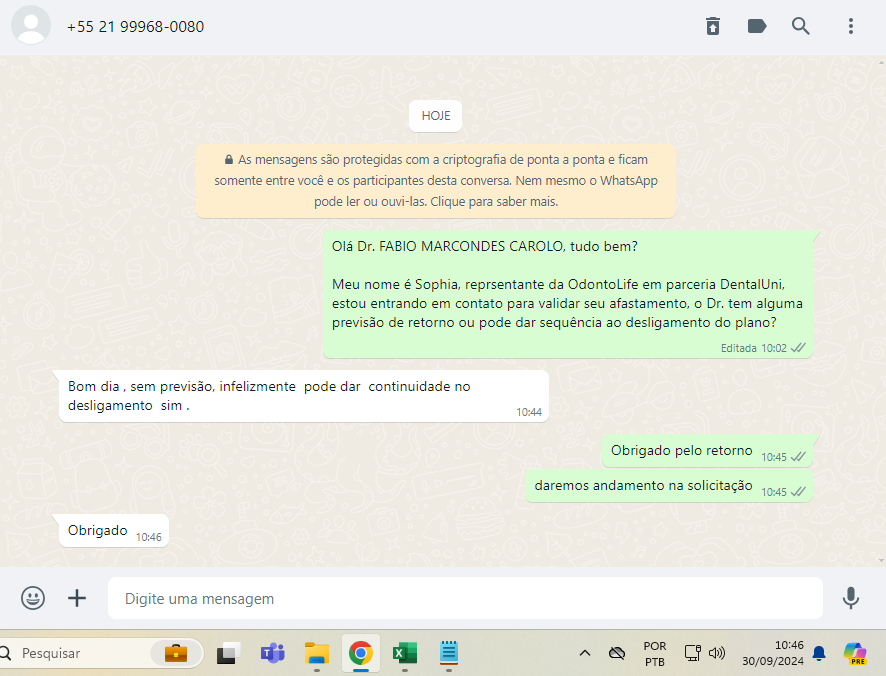Open File Explorer from the taskbar
Viewport: 886px width, 676px height.
317,653
